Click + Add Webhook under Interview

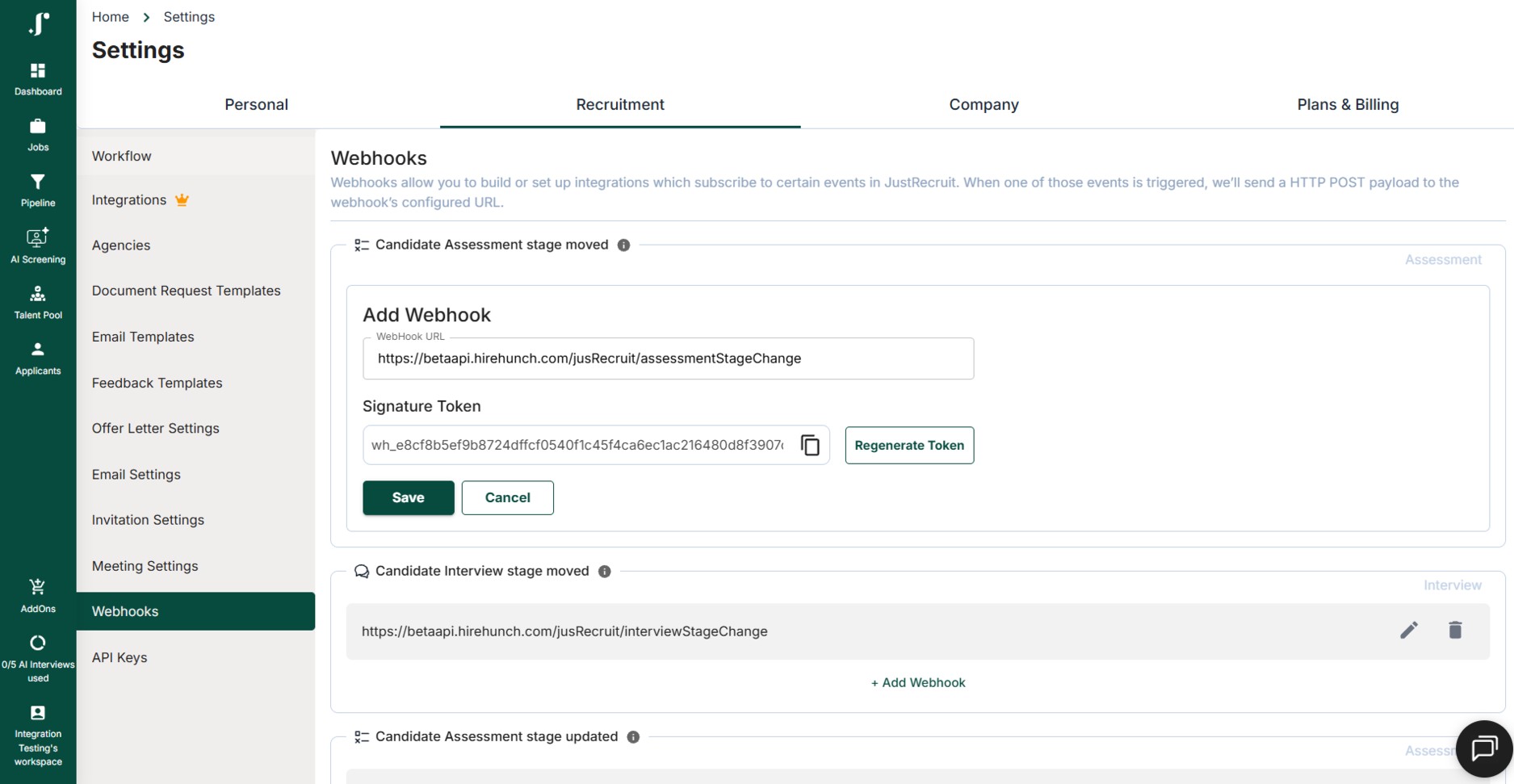click(x=918, y=683)
